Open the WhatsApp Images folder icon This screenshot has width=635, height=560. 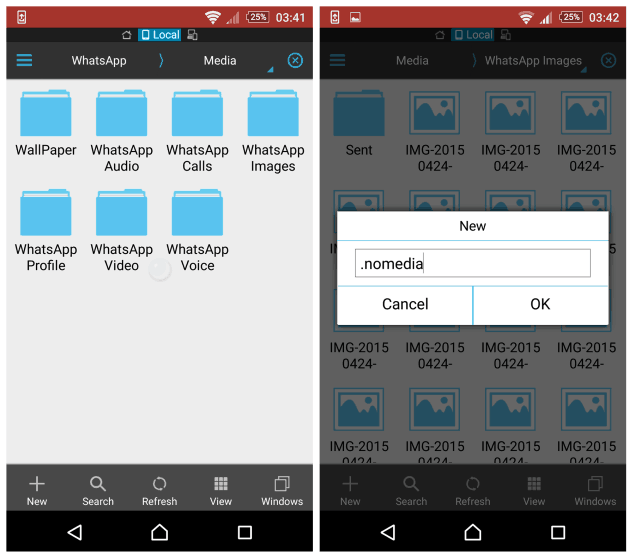click(273, 115)
